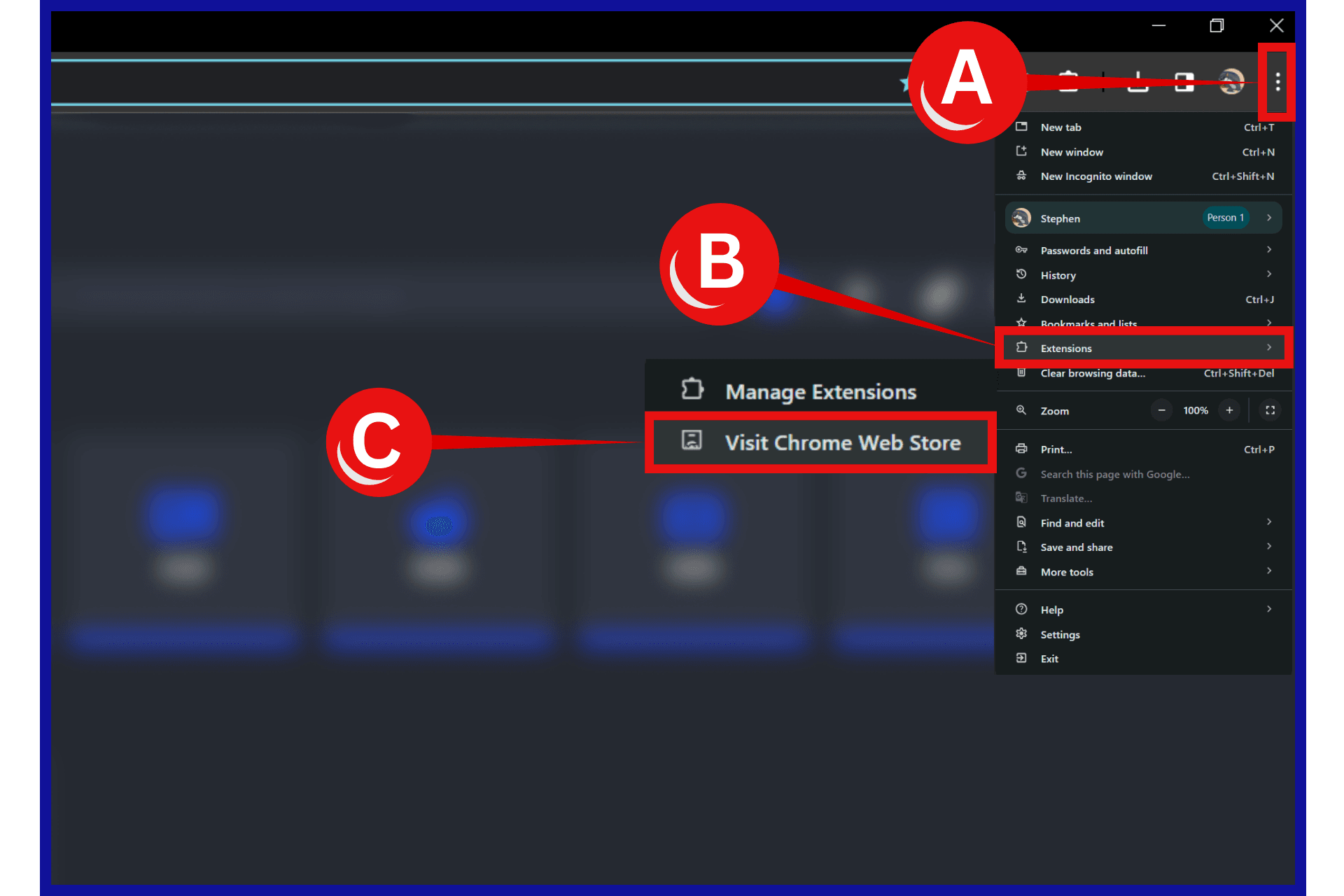Expand the Extensions submenu
This screenshot has width=1344, height=896.
coord(1145,348)
